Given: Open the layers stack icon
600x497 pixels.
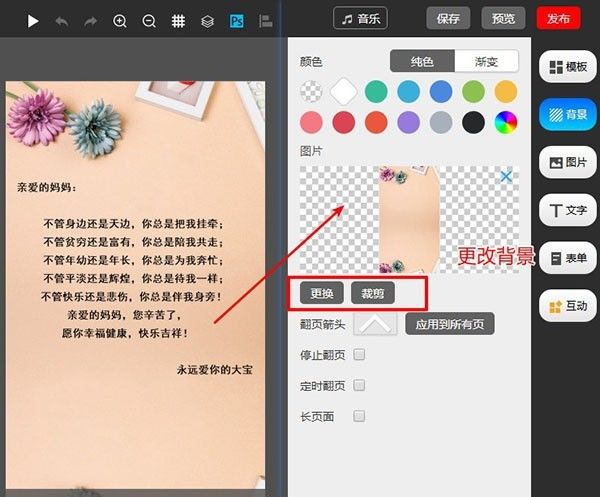Looking at the screenshot, I should [207, 21].
